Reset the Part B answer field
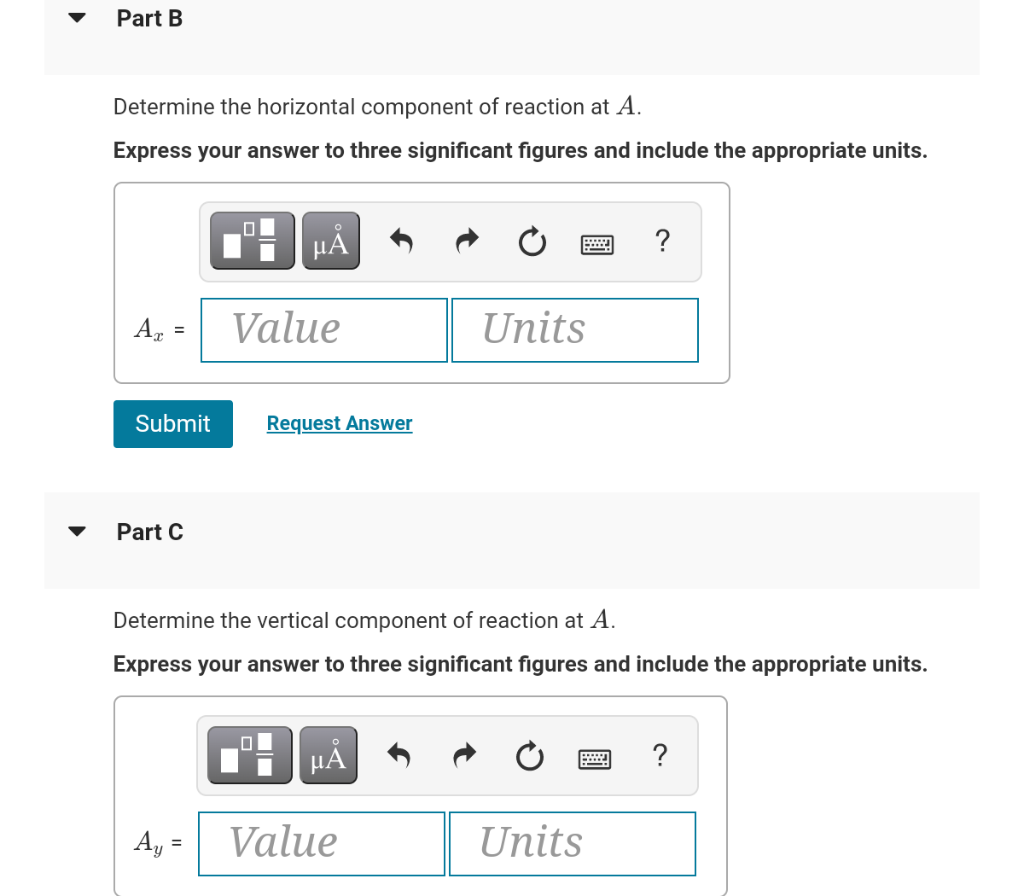The image size is (1024, 896). (531, 240)
